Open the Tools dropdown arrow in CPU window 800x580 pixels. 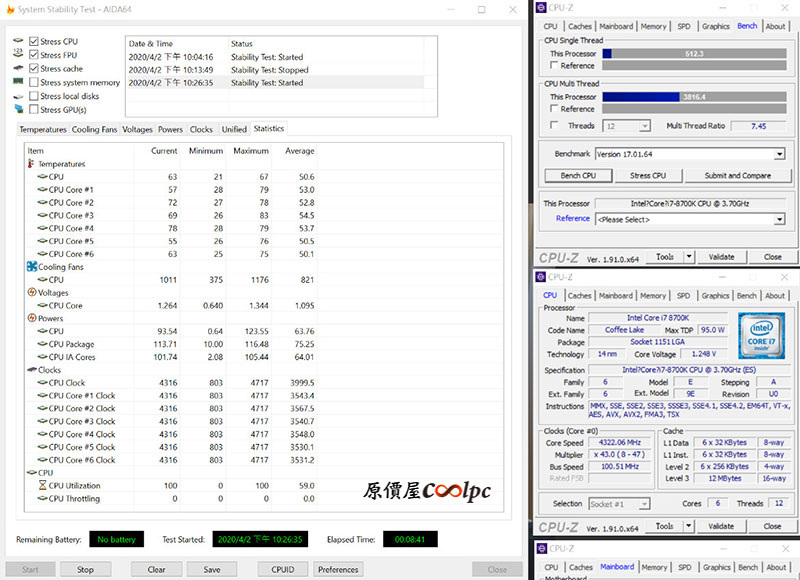[x=689, y=526]
